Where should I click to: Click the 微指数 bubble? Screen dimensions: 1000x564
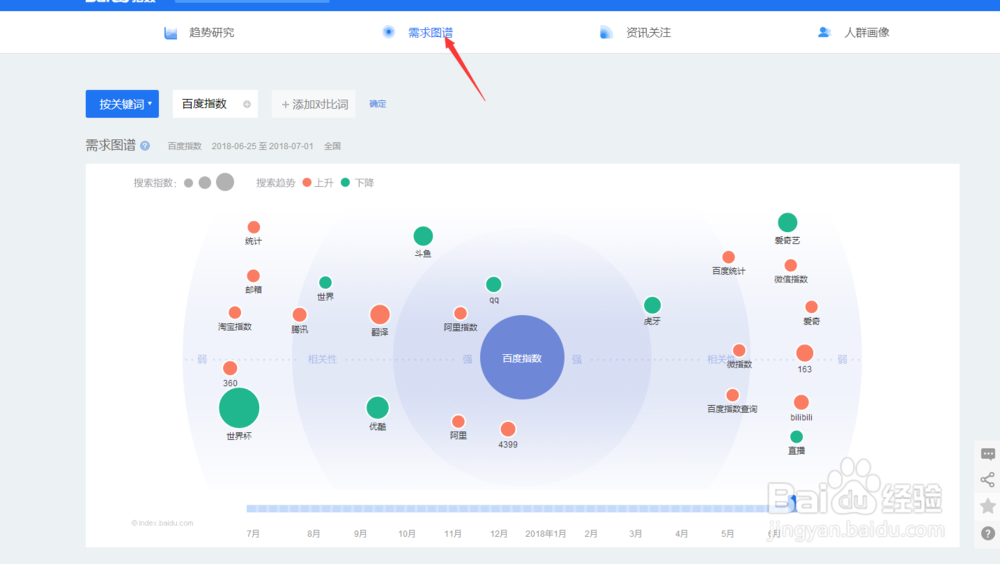(739, 350)
